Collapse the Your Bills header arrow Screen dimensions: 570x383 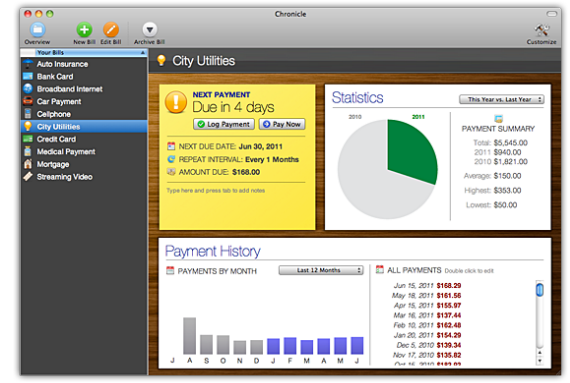pyautogui.click(x=143, y=53)
